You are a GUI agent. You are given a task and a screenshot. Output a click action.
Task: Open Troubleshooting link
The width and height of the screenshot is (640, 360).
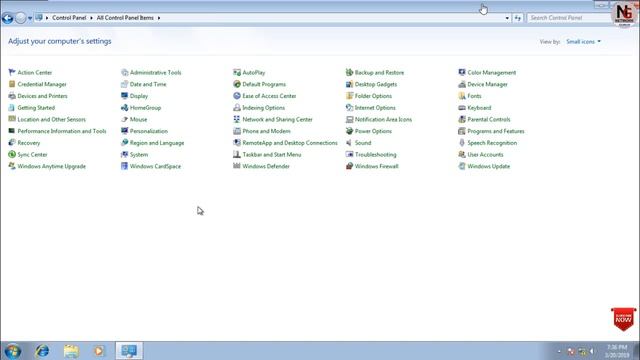[375, 154]
